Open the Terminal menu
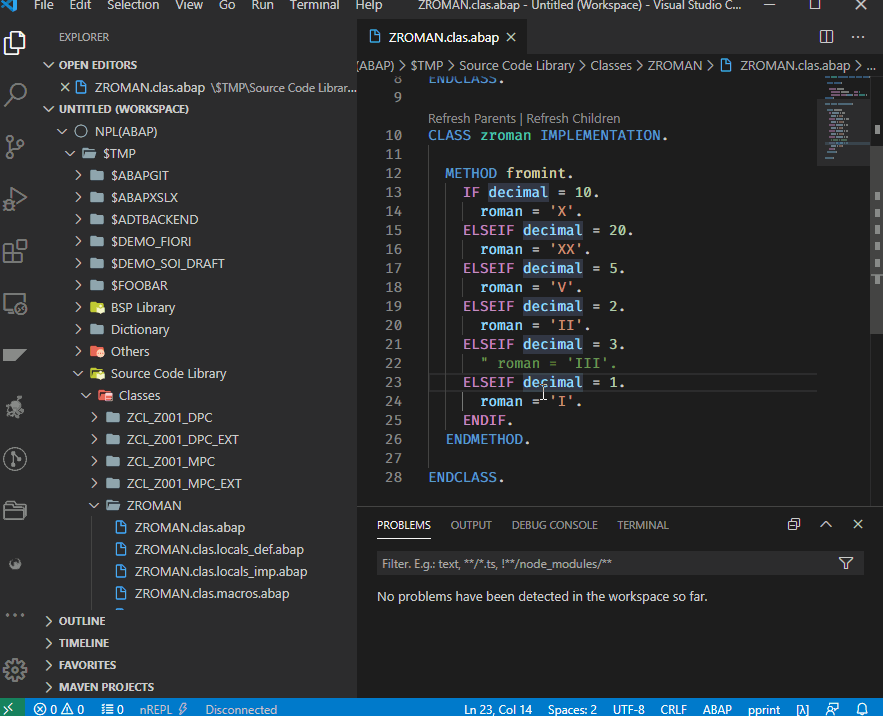Image resolution: width=883 pixels, height=716 pixels. [x=314, y=6]
